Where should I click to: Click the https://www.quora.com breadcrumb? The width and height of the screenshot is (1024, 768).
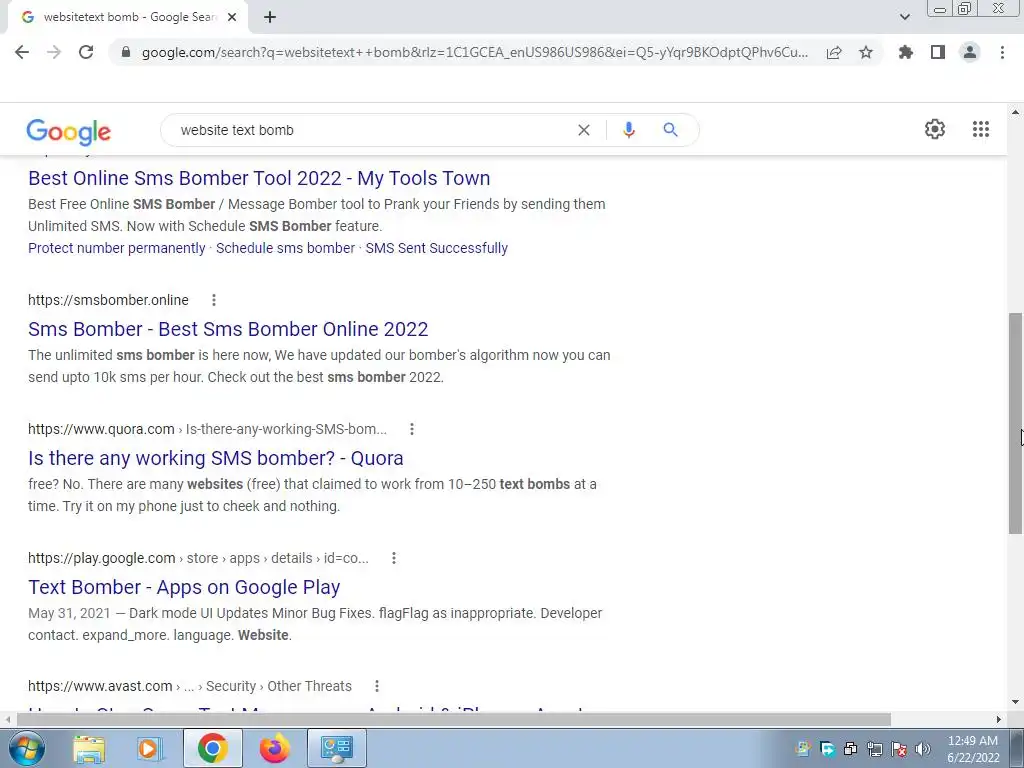(207, 429)
